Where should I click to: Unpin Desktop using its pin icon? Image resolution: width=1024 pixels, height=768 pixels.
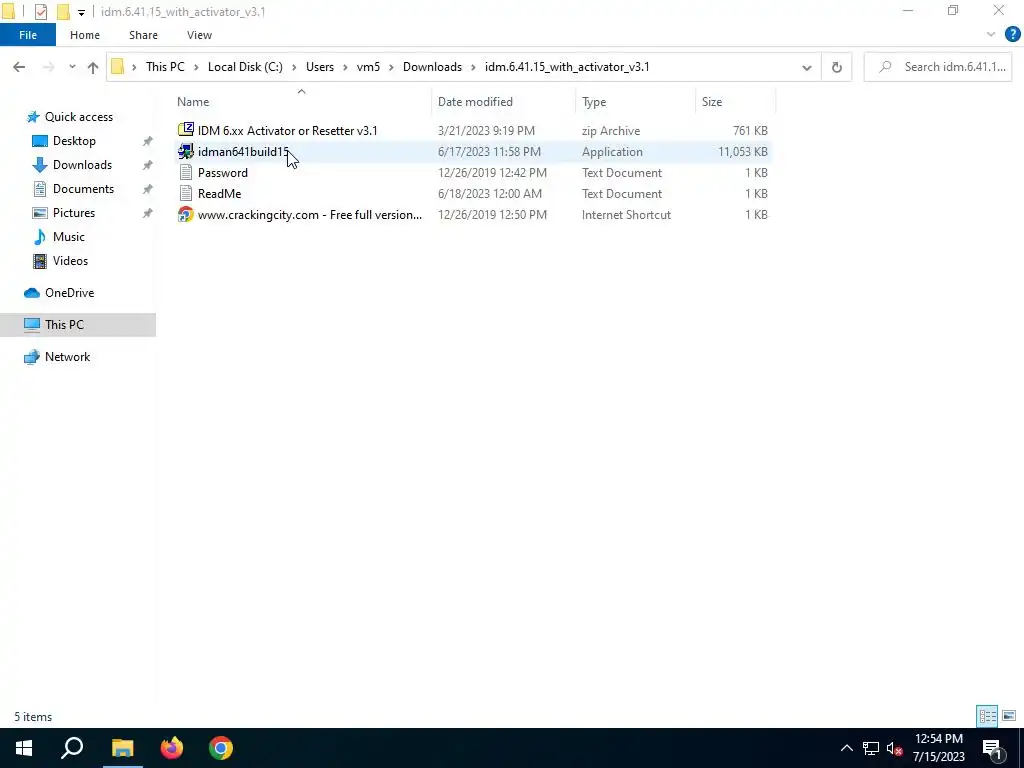pos(148,141)
